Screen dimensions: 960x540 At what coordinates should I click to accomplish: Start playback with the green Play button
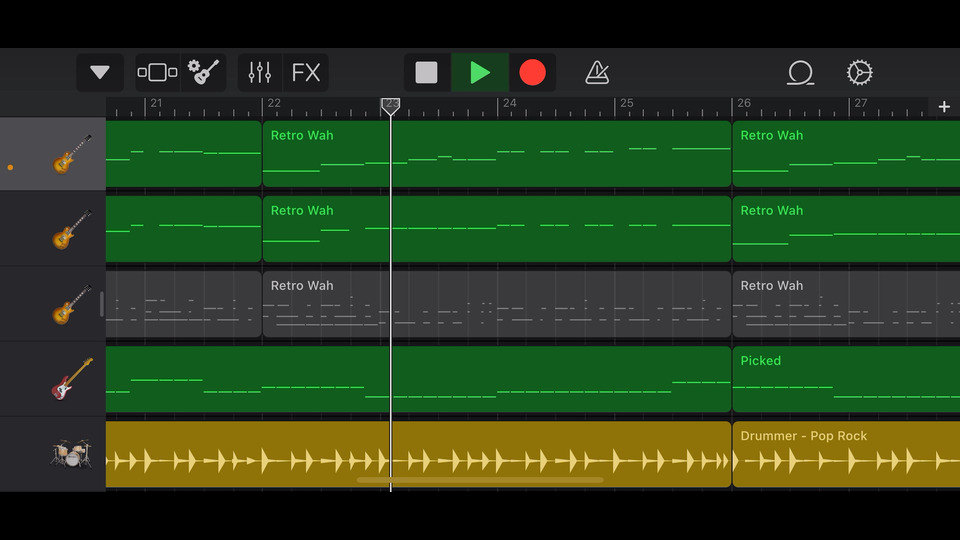(480, 72)
